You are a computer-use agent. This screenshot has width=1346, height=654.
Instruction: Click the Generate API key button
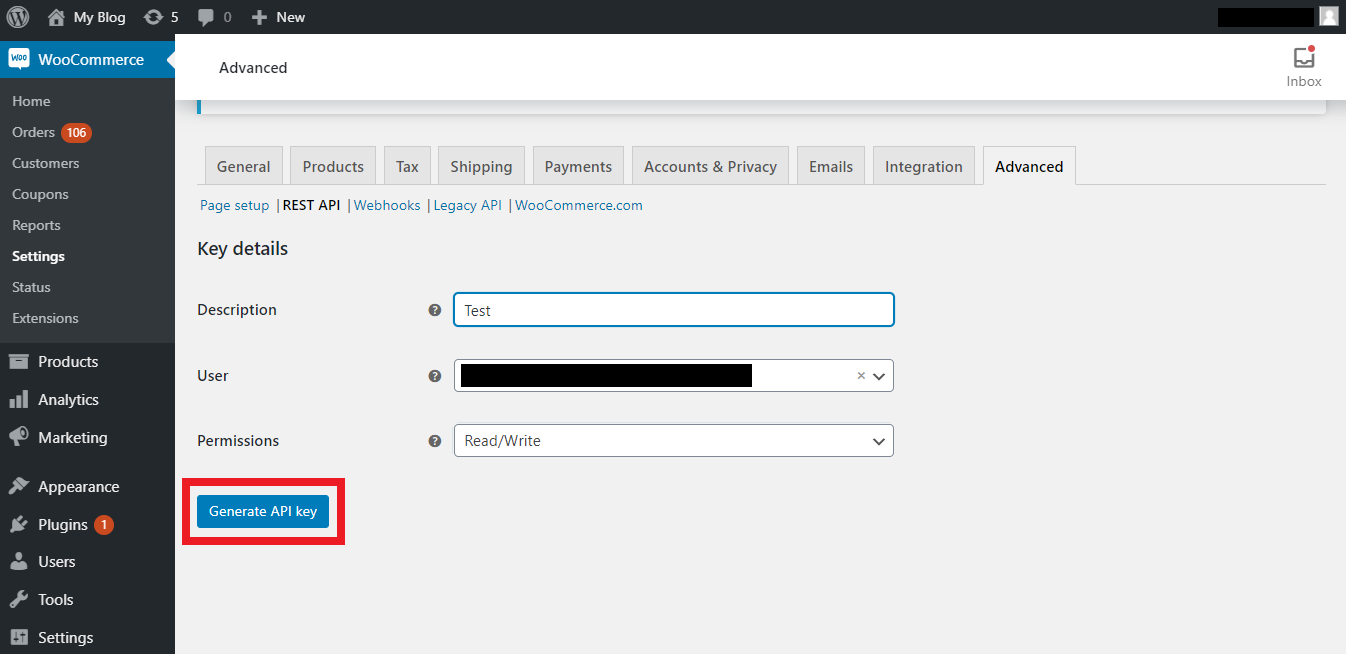[x=263, y=511]
